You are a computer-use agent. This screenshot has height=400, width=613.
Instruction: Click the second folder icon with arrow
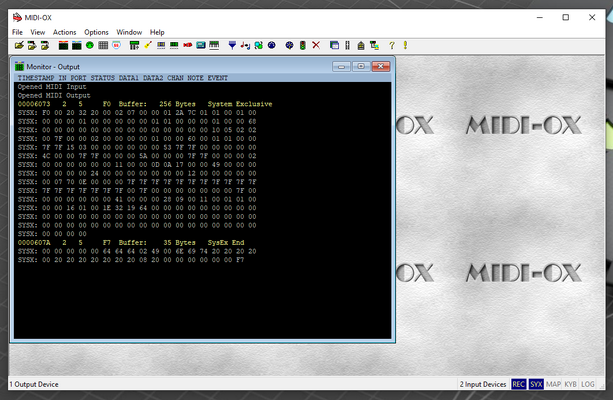[x=32, y=46]
